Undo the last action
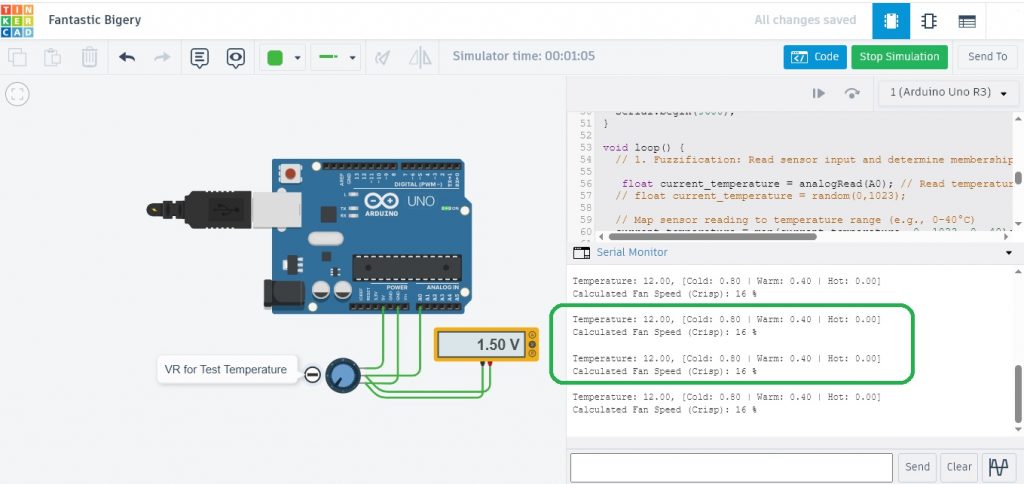This screenshot has width=1024, height=484. 127,57
